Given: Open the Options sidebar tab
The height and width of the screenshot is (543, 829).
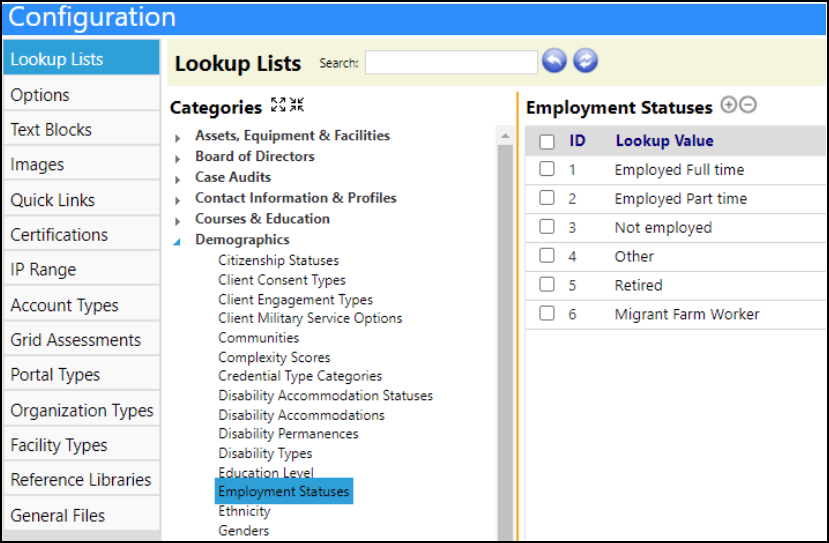Looking at the screenshot, I should 81,94.
